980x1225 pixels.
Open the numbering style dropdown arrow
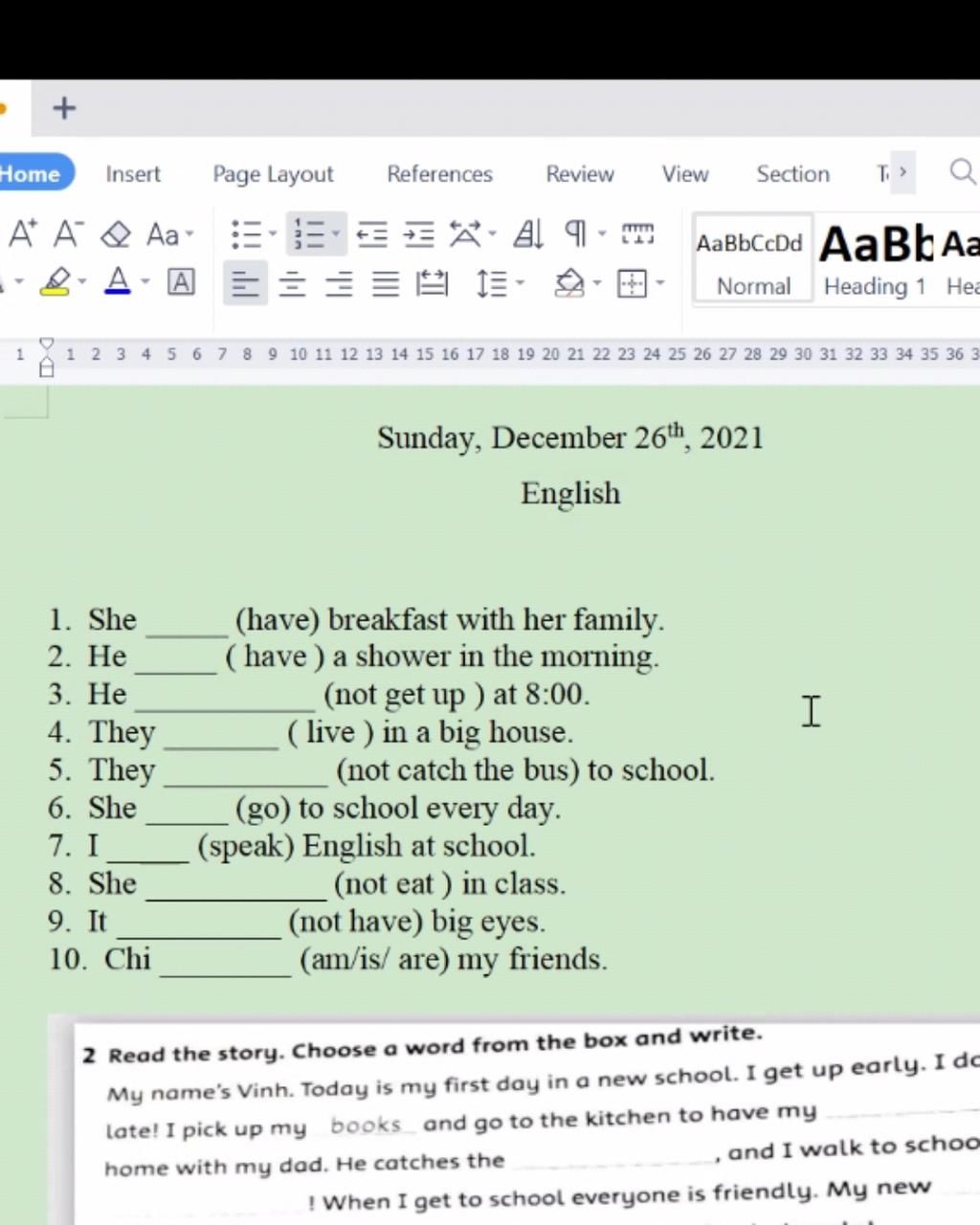[336, 234]
